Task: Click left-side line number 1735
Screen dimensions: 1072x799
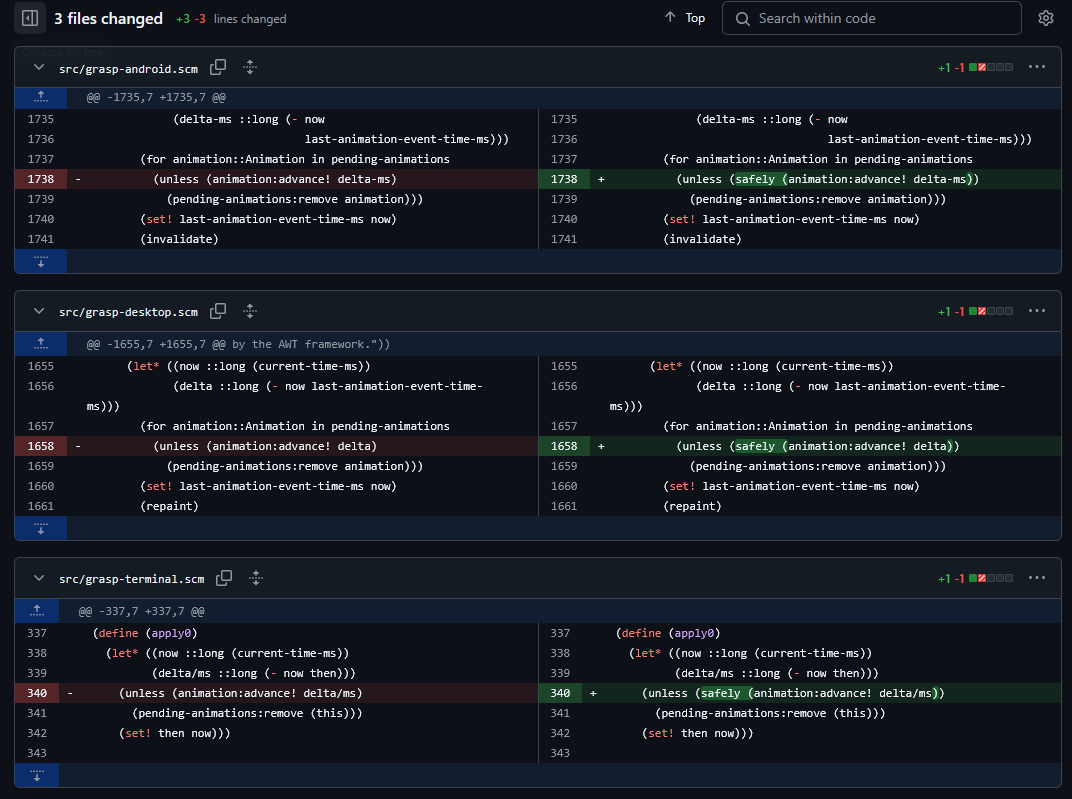Action: [41, 119]
